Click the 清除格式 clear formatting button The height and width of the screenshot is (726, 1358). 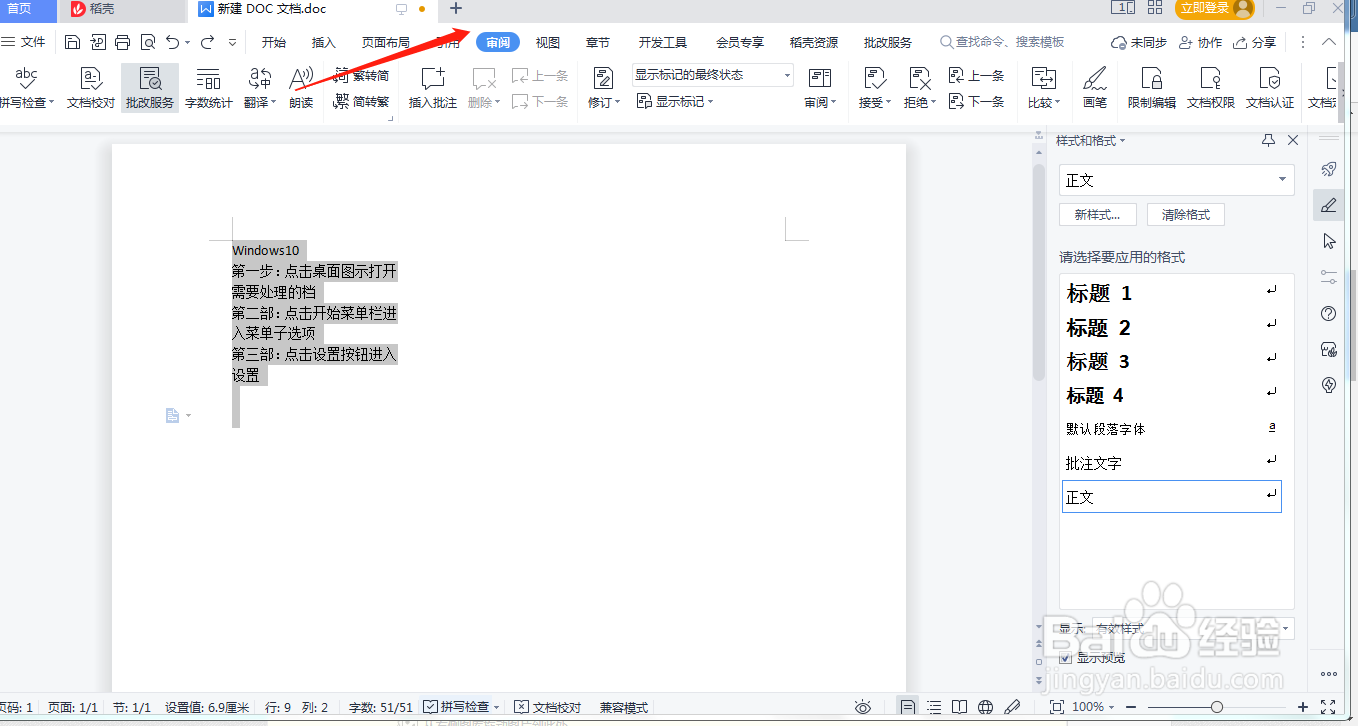1186,214
